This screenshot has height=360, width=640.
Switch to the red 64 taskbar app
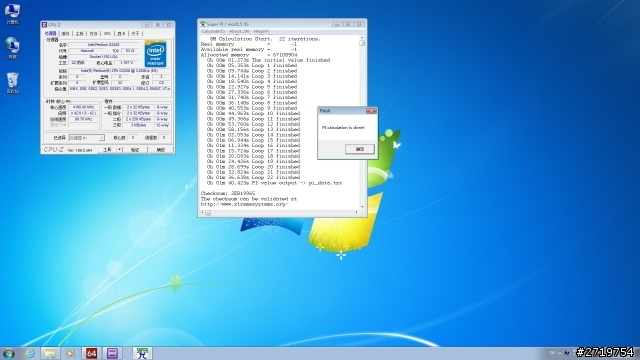coord(91,353)
